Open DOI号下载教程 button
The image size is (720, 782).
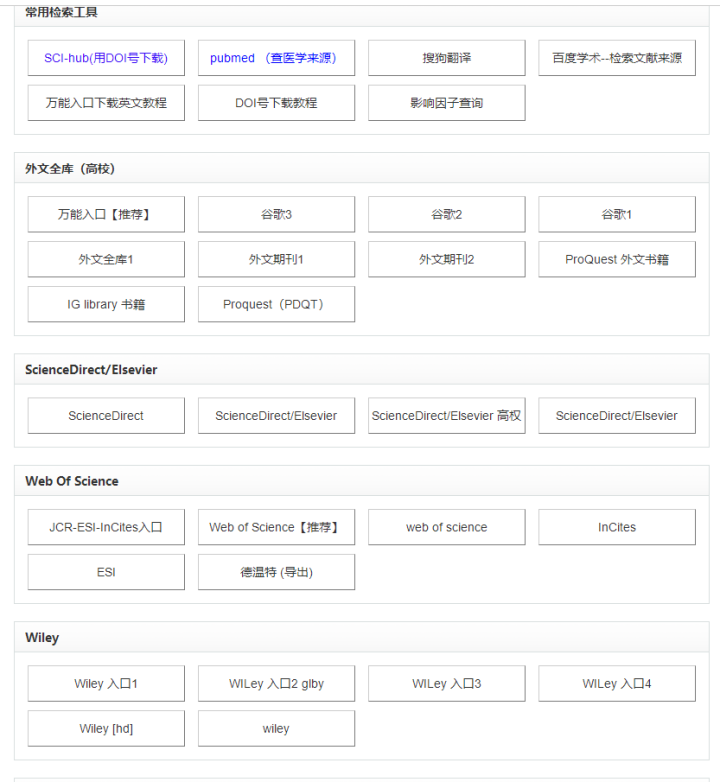(276, 103)
